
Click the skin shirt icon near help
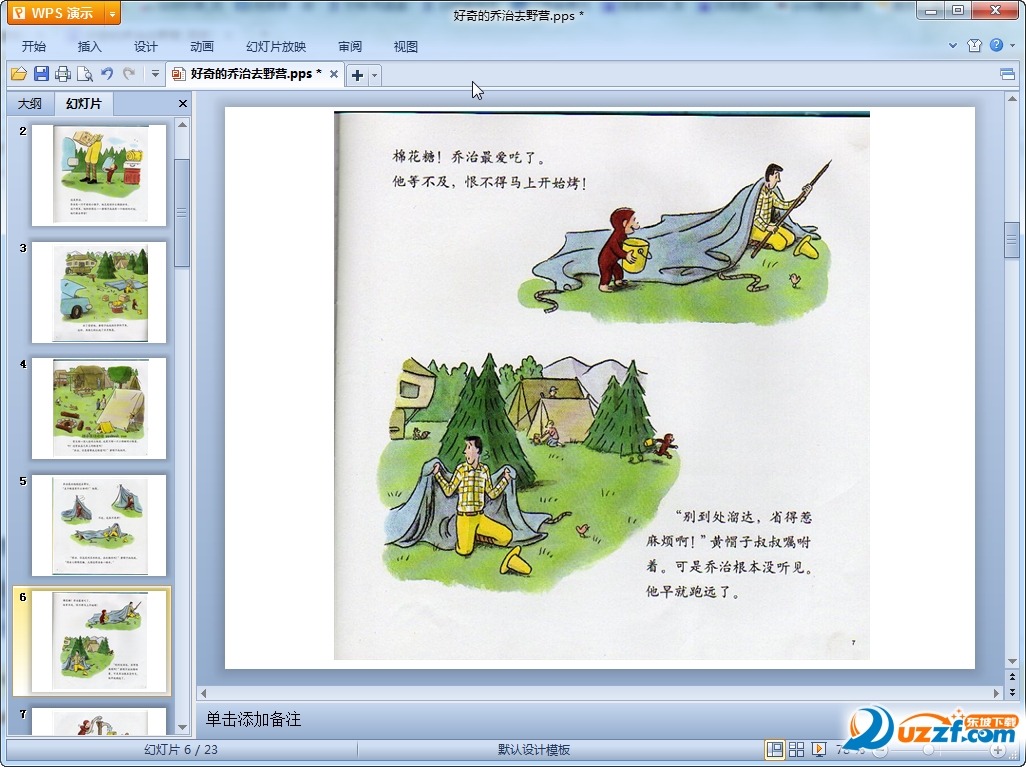coord(974,45)
